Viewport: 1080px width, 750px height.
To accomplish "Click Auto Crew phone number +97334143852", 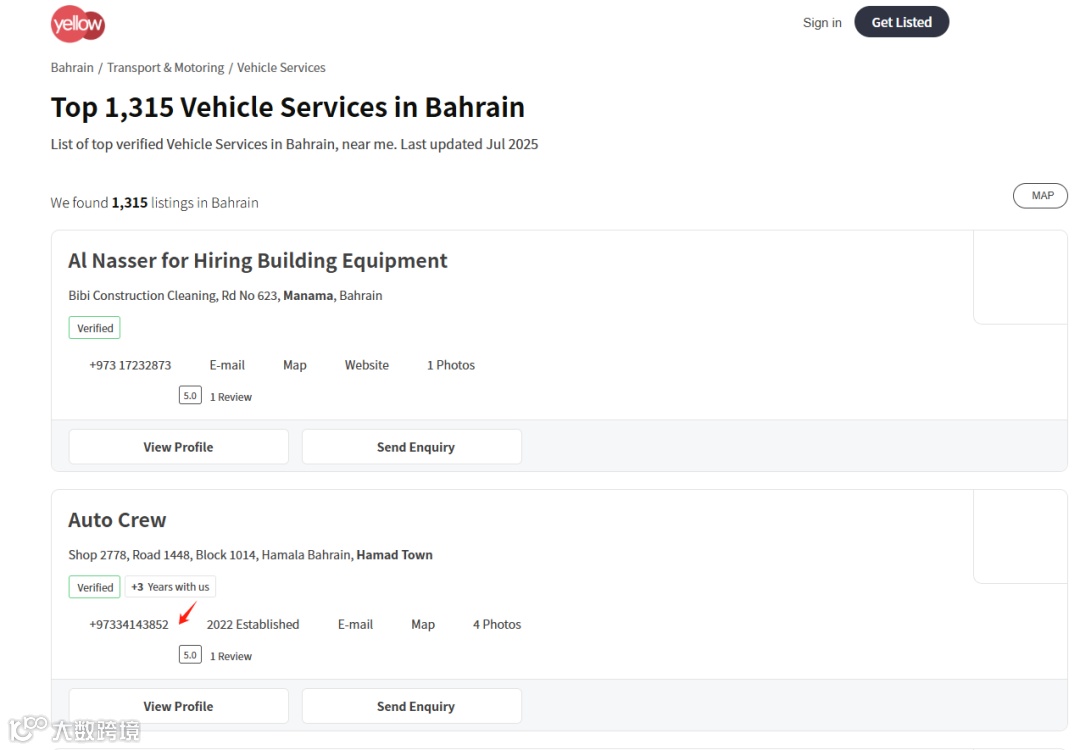I will click(x=129, y=625).
